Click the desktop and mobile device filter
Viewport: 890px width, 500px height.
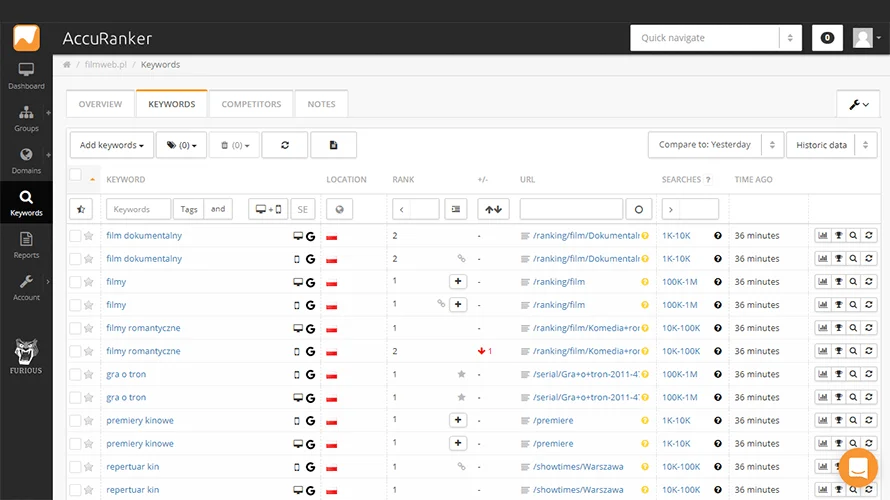pyautogui.click(x=268, y=209)
